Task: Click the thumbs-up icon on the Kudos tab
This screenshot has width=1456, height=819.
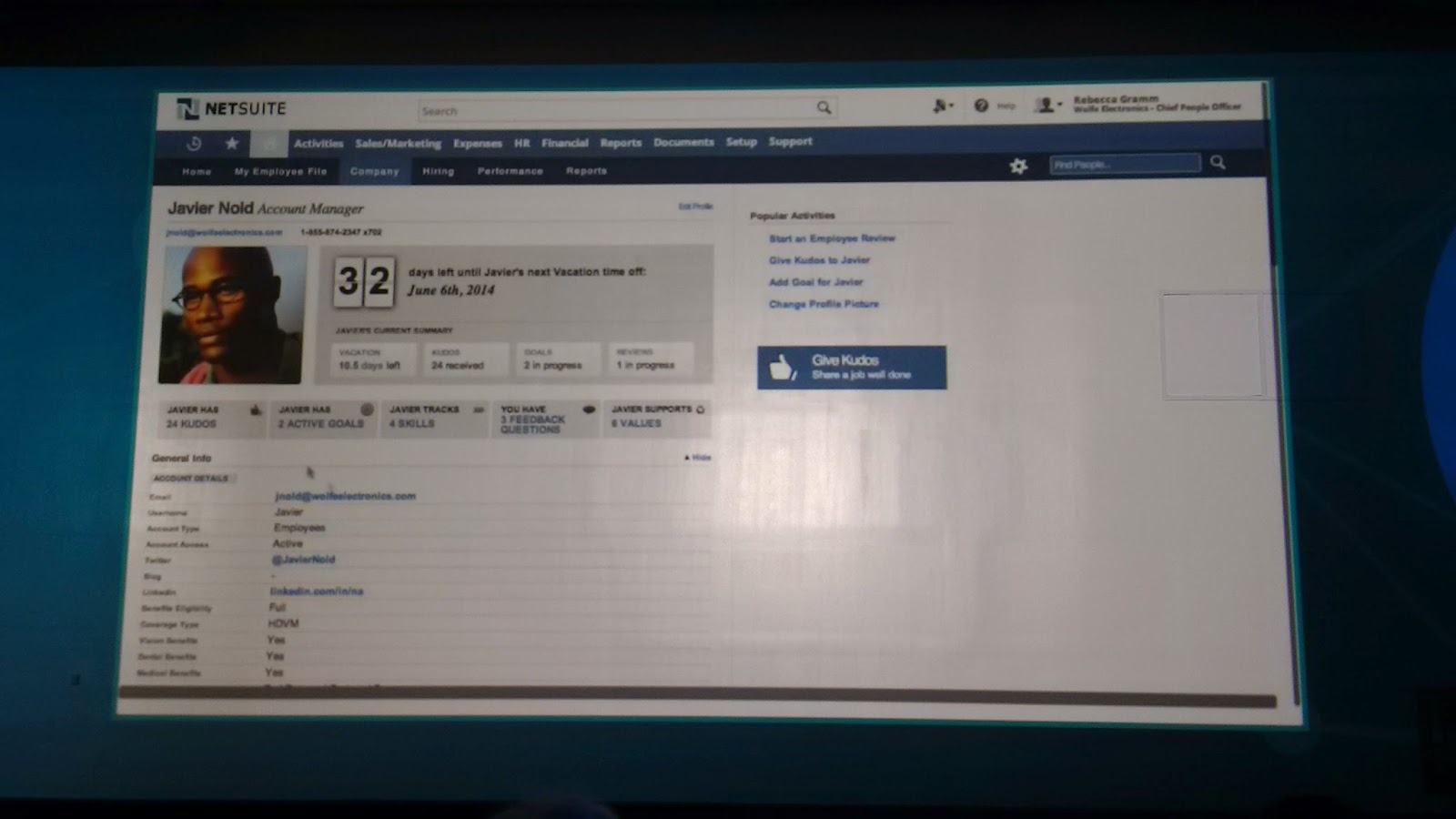Action: pyautogui.click(x=256, y=410)
